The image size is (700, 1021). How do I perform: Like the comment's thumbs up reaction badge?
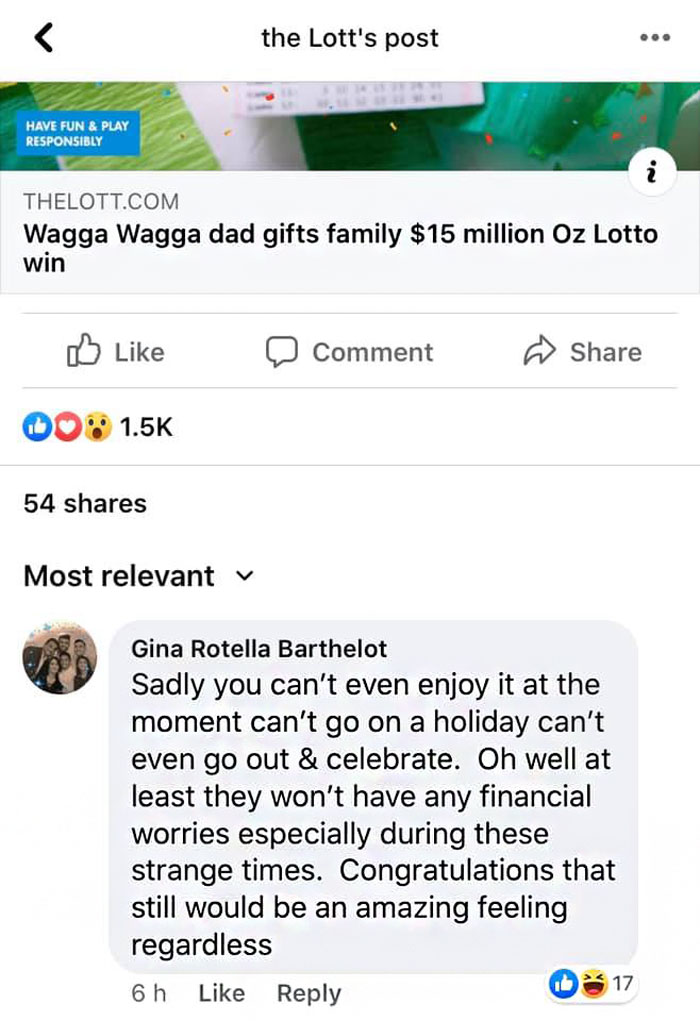(x=565, y=984)
